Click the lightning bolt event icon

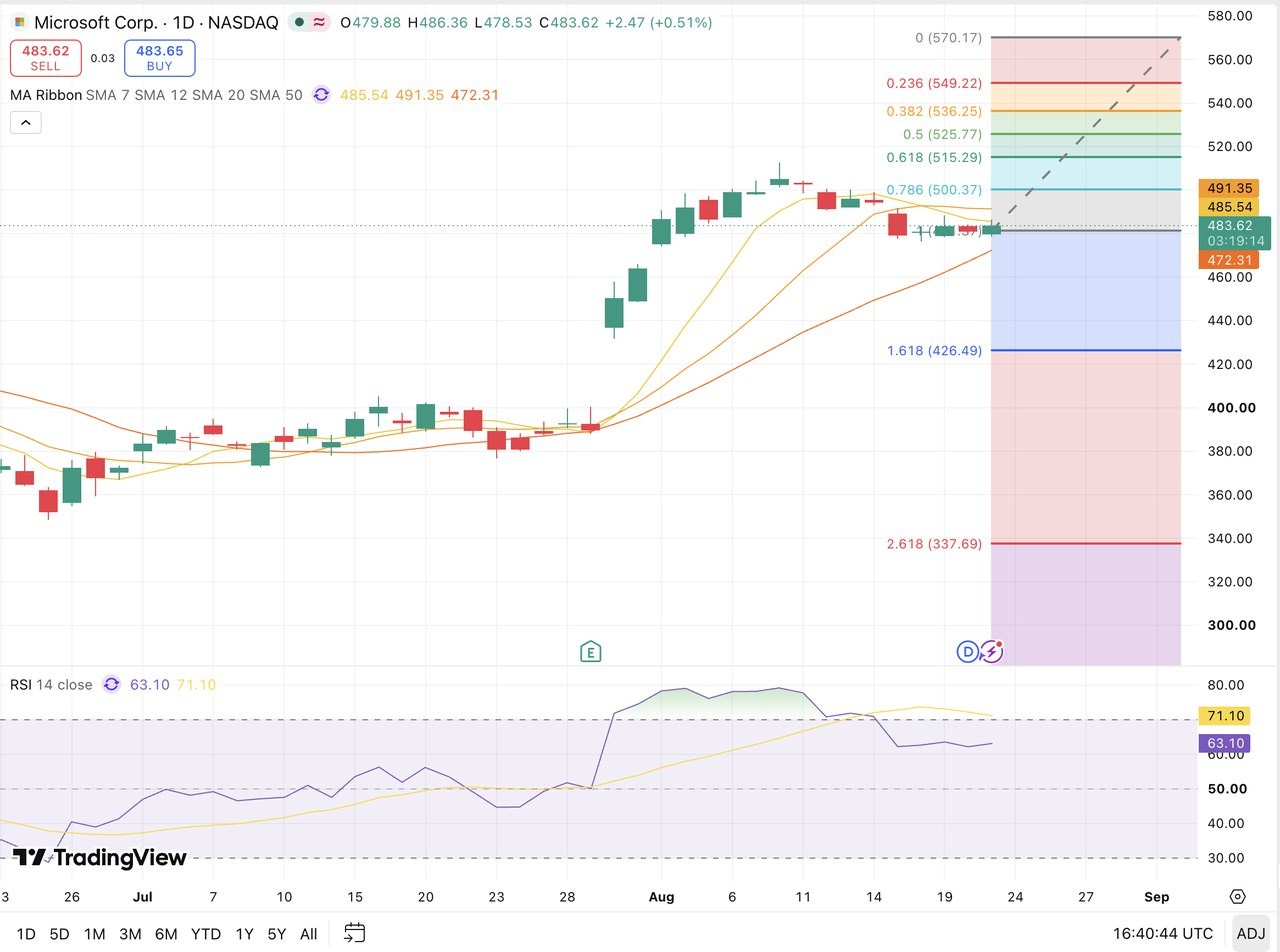991,652
